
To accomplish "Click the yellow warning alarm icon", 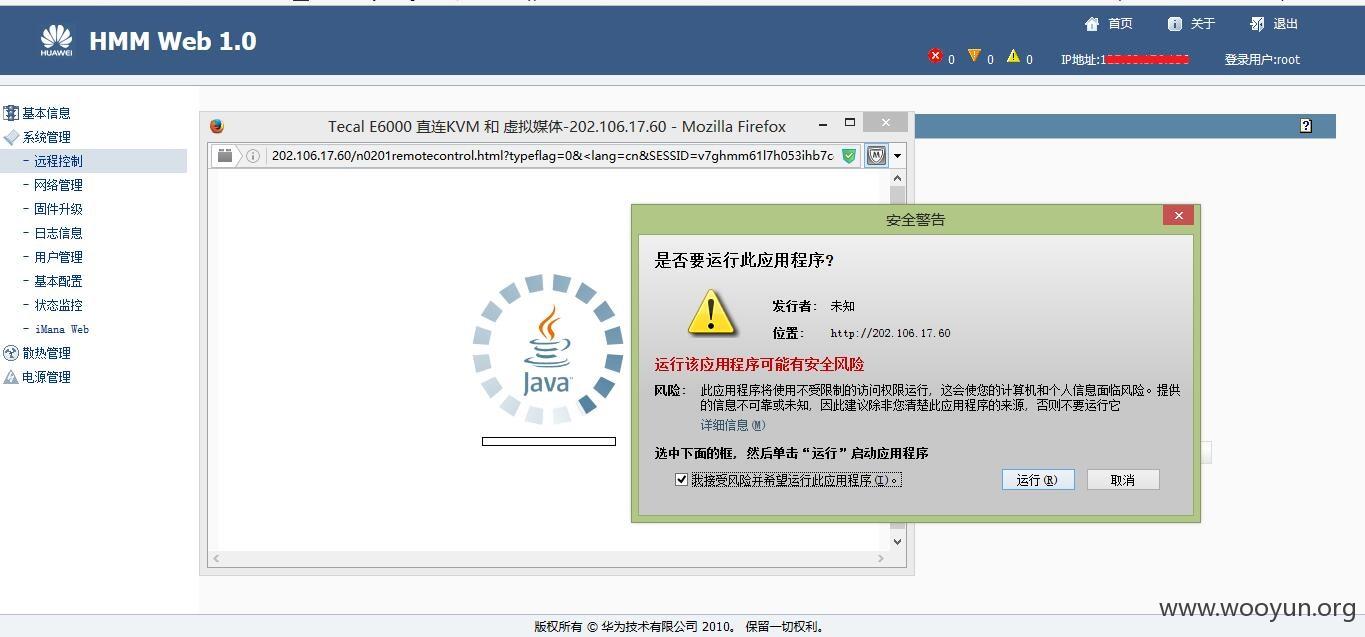I will coord(1013,56).
